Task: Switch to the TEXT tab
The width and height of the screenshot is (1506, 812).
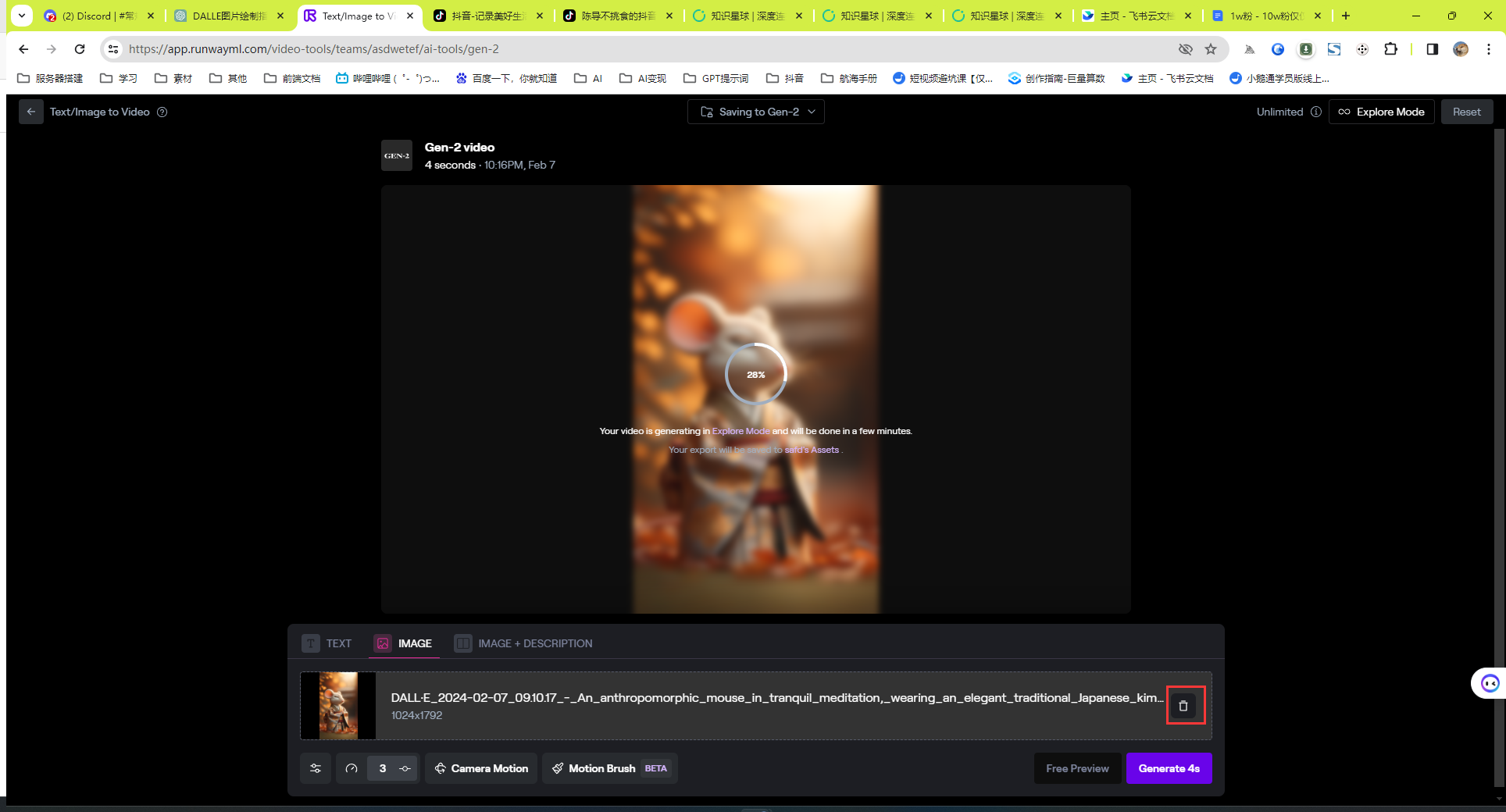Action: [x=327, y=643]
